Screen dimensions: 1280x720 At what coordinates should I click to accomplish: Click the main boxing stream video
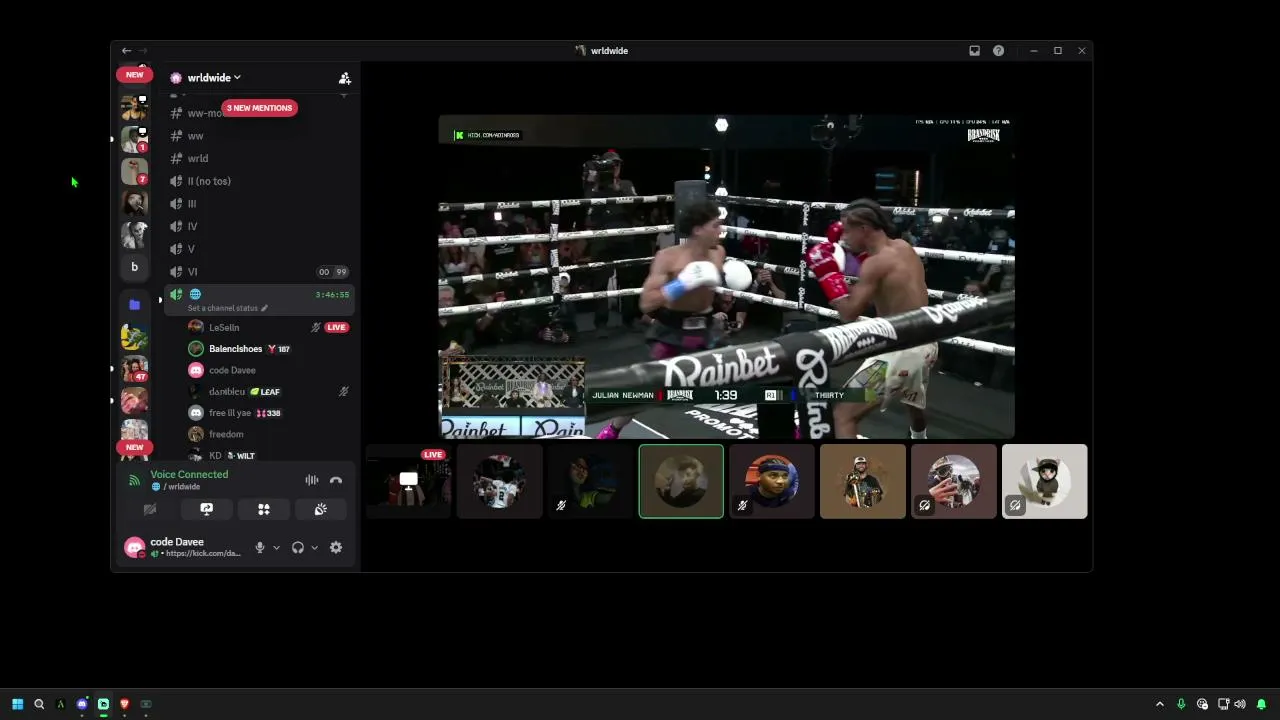coord(726,277)
